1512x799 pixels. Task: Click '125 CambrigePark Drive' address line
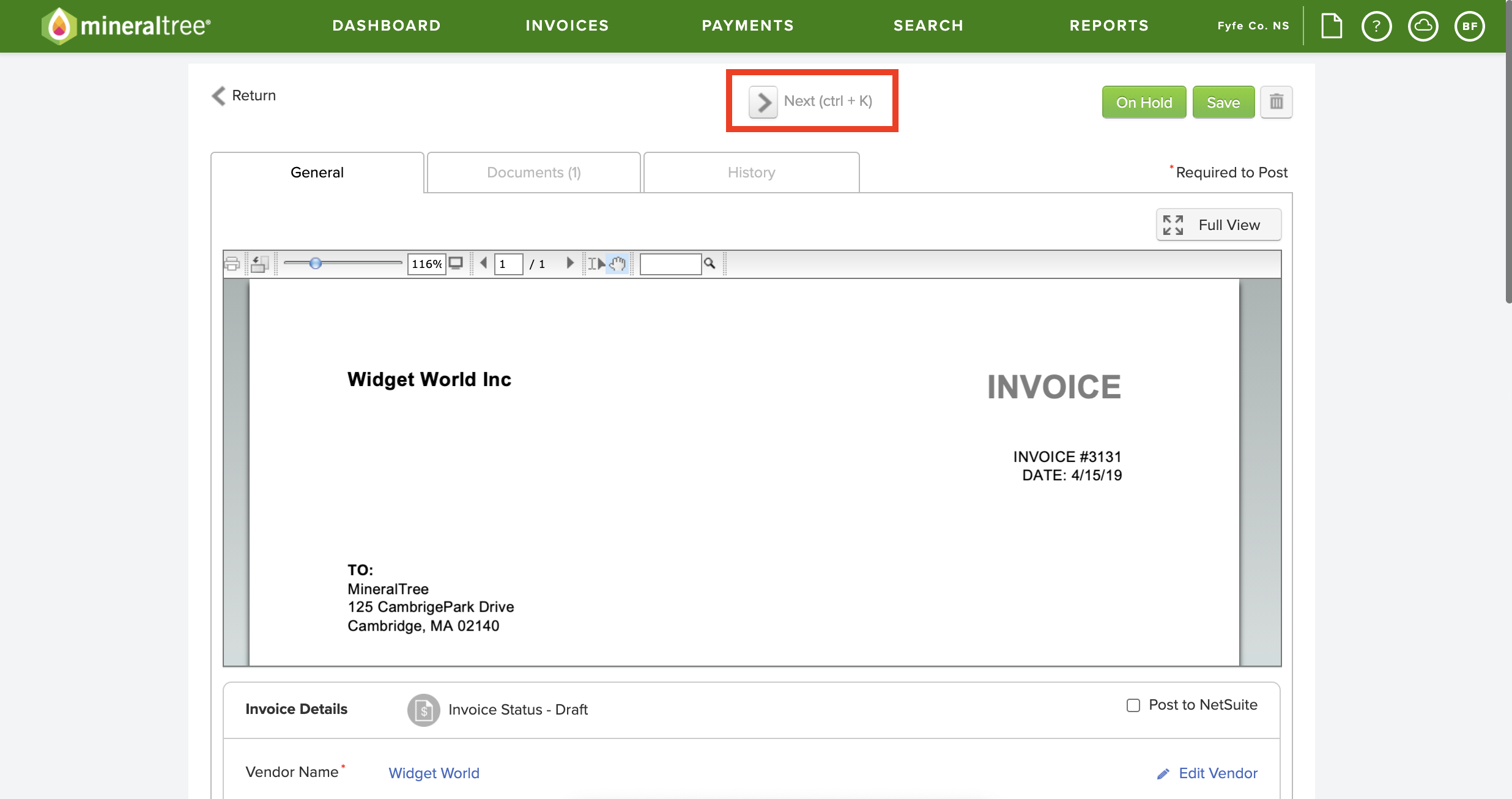(x=431, y=607)
